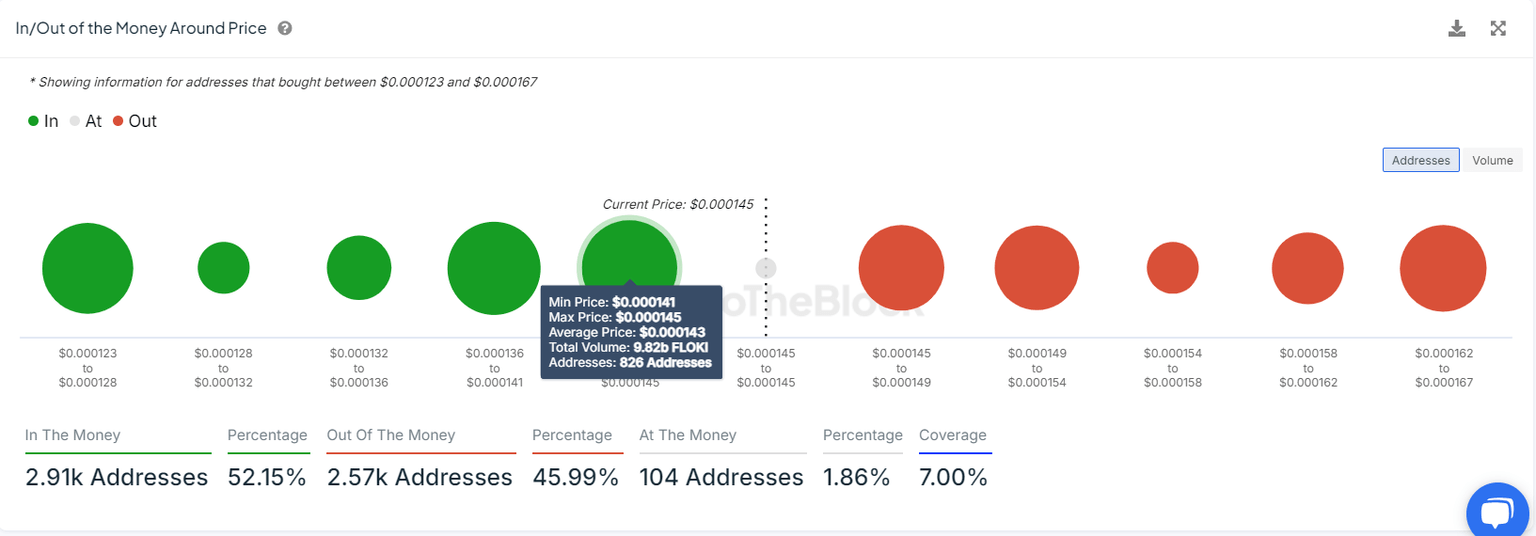Download the chart data
Image resolution: width=1536 pixels, height=536 pixels.
click(x=1457, y=28)
